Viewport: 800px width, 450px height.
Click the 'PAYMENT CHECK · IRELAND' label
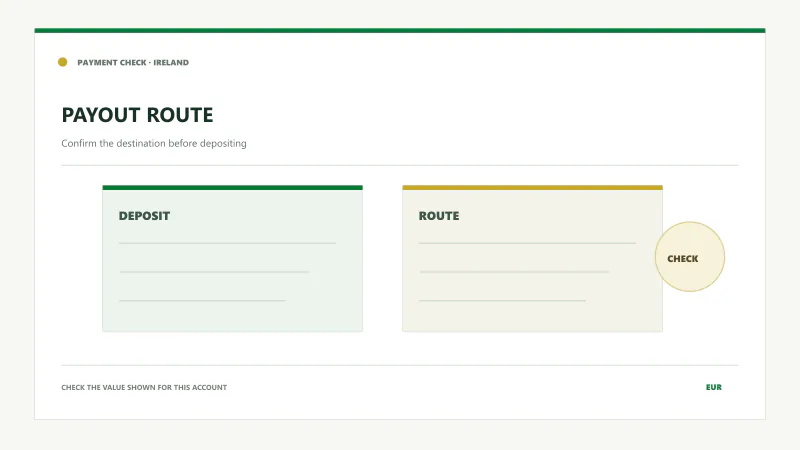point(133,62)
